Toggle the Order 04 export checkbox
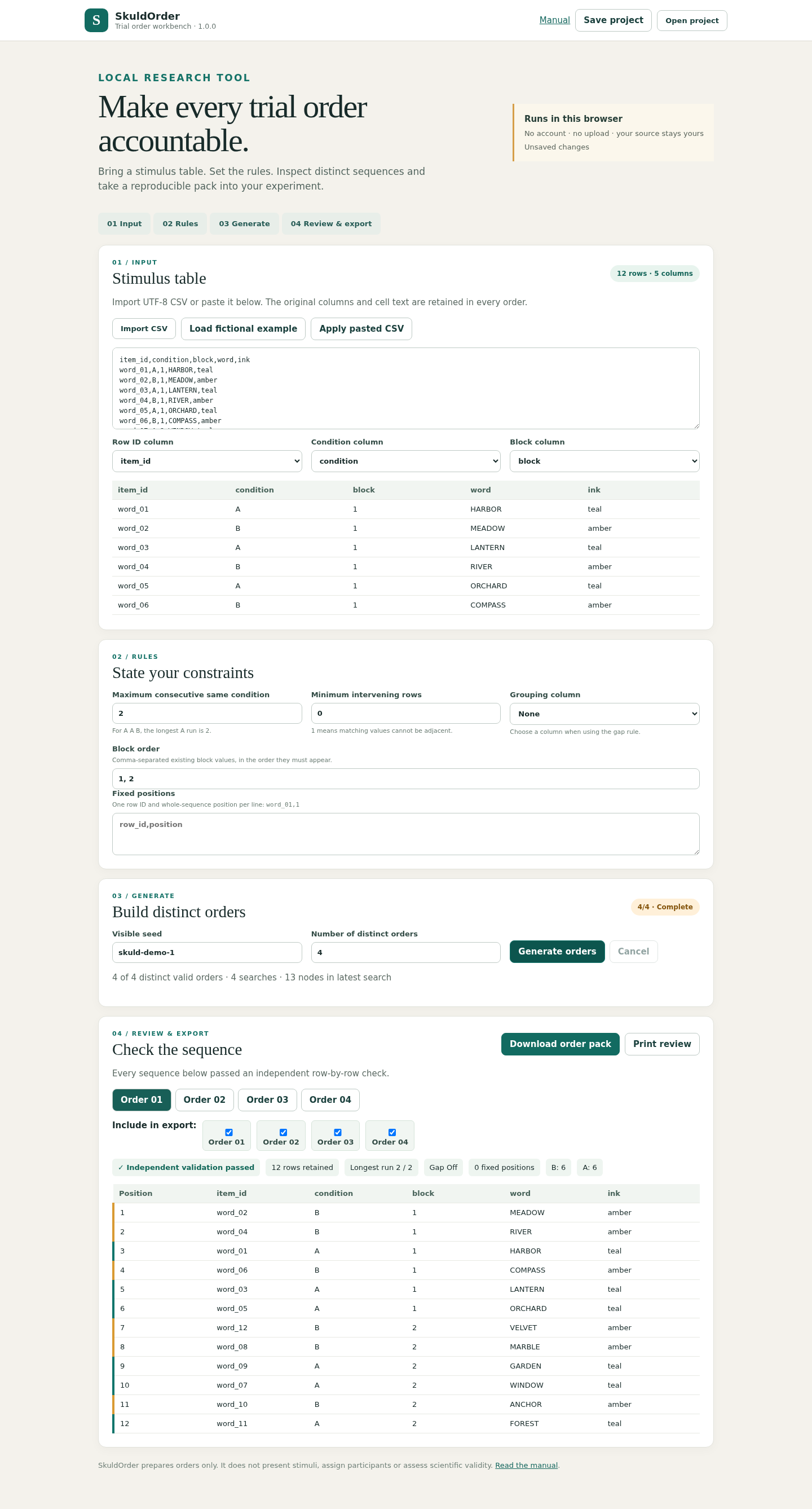 click(x=392, y=1132)
